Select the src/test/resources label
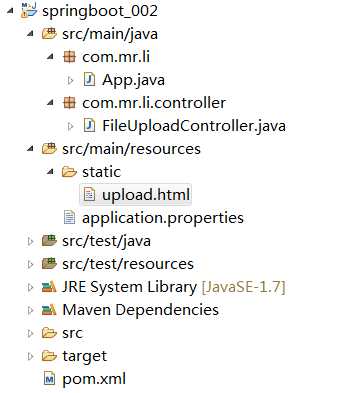Viewport: 361px width, 393px height. coord(128,264)
